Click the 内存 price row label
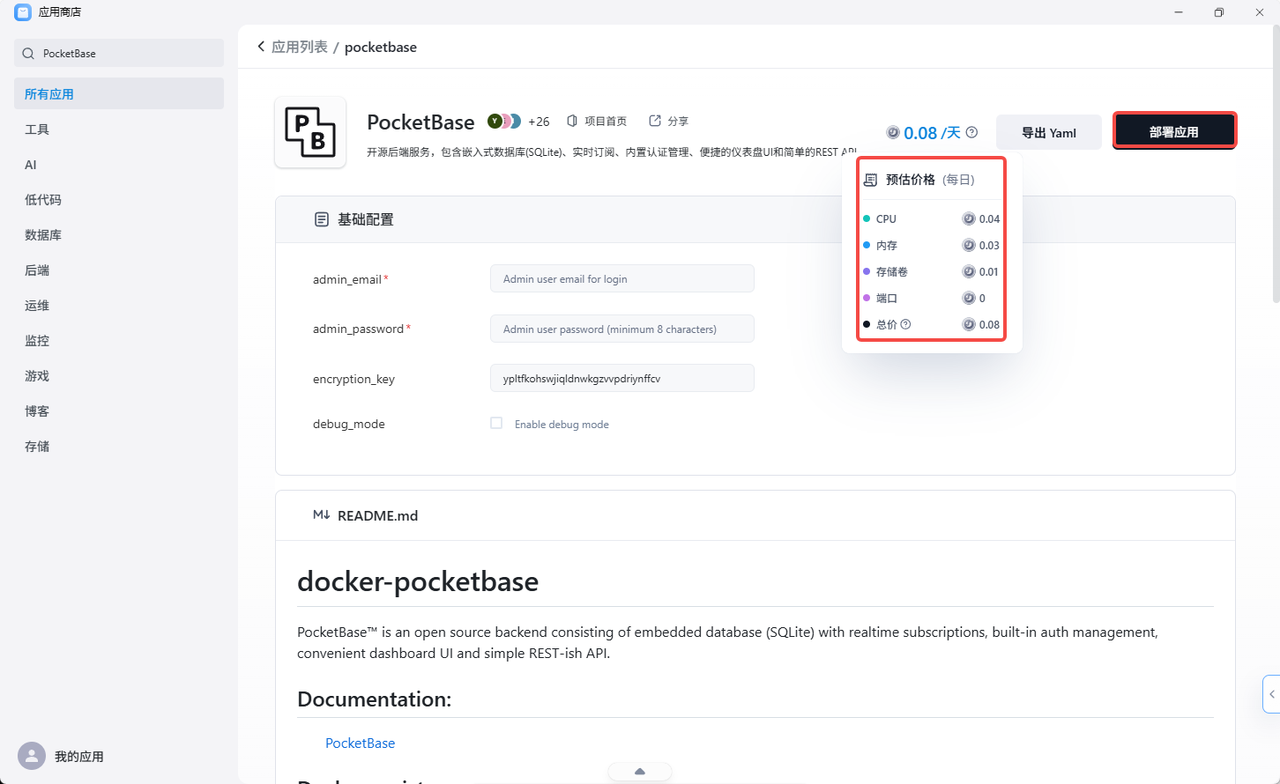The height and width of the screenshot is (784, 1280). pyautogui.click(x=886, y=245)
